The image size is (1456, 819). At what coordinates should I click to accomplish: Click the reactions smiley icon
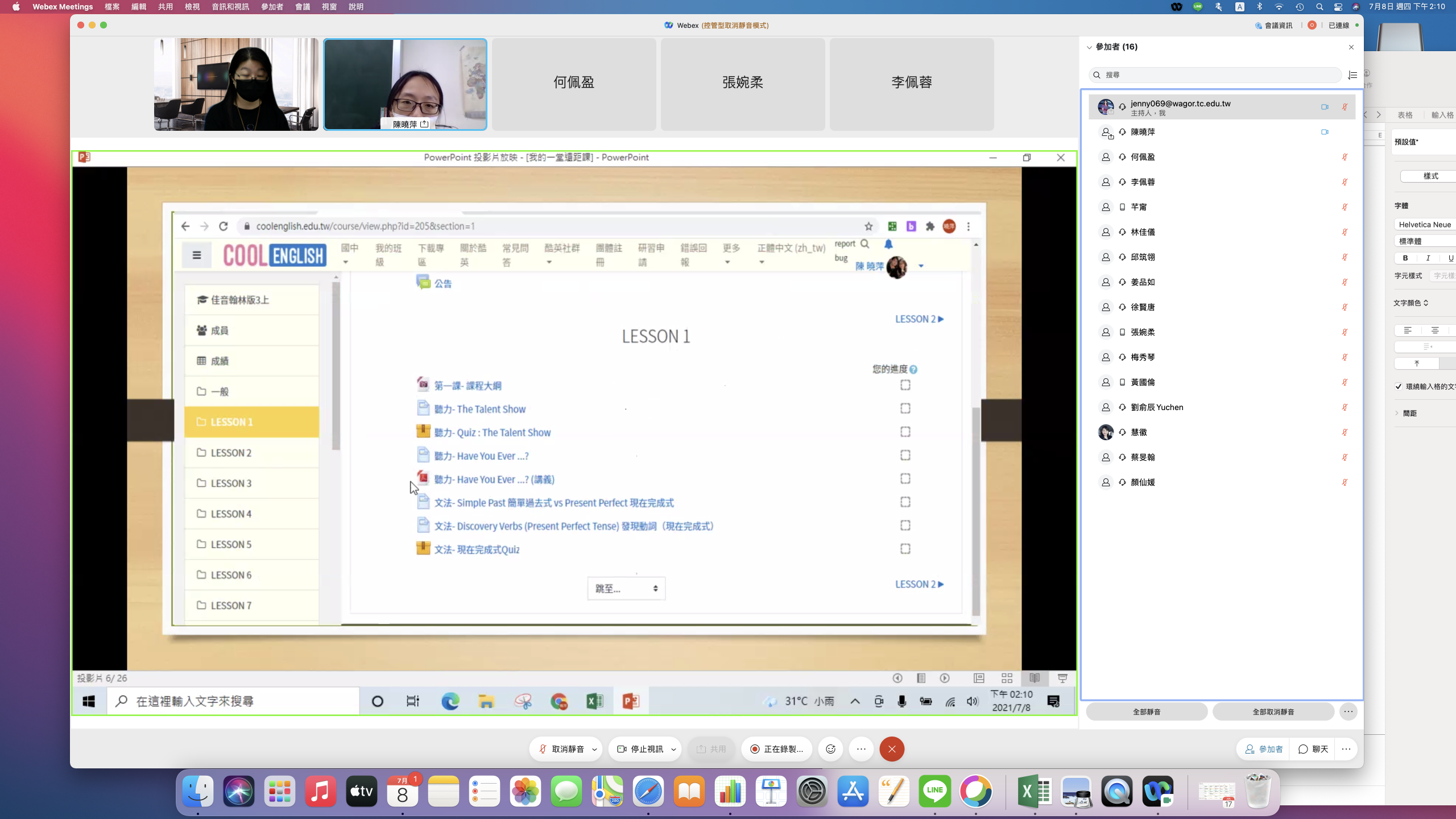click(x=830, y=749)
